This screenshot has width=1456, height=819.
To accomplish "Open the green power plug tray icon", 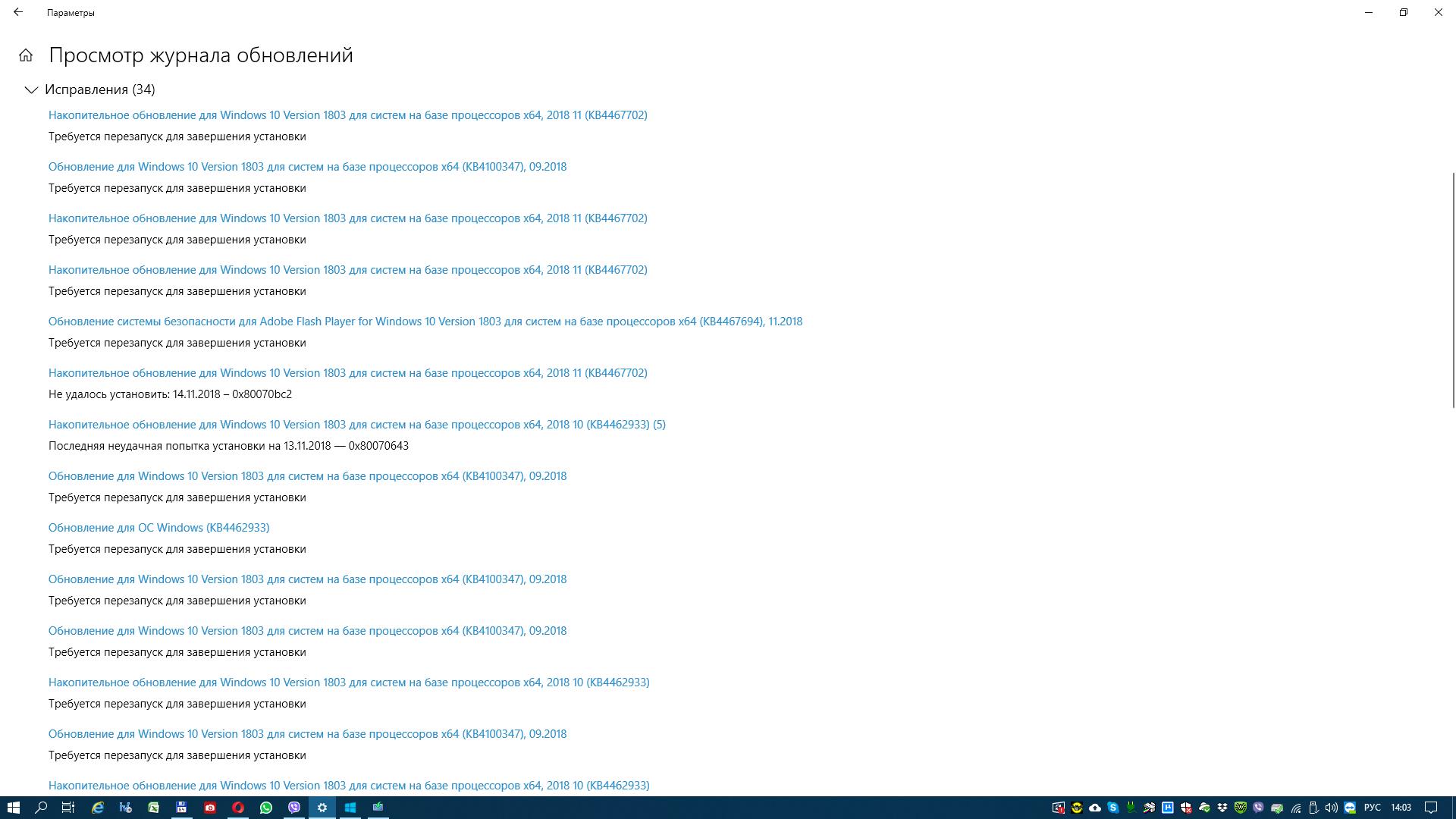I will tap(1131, 808).
